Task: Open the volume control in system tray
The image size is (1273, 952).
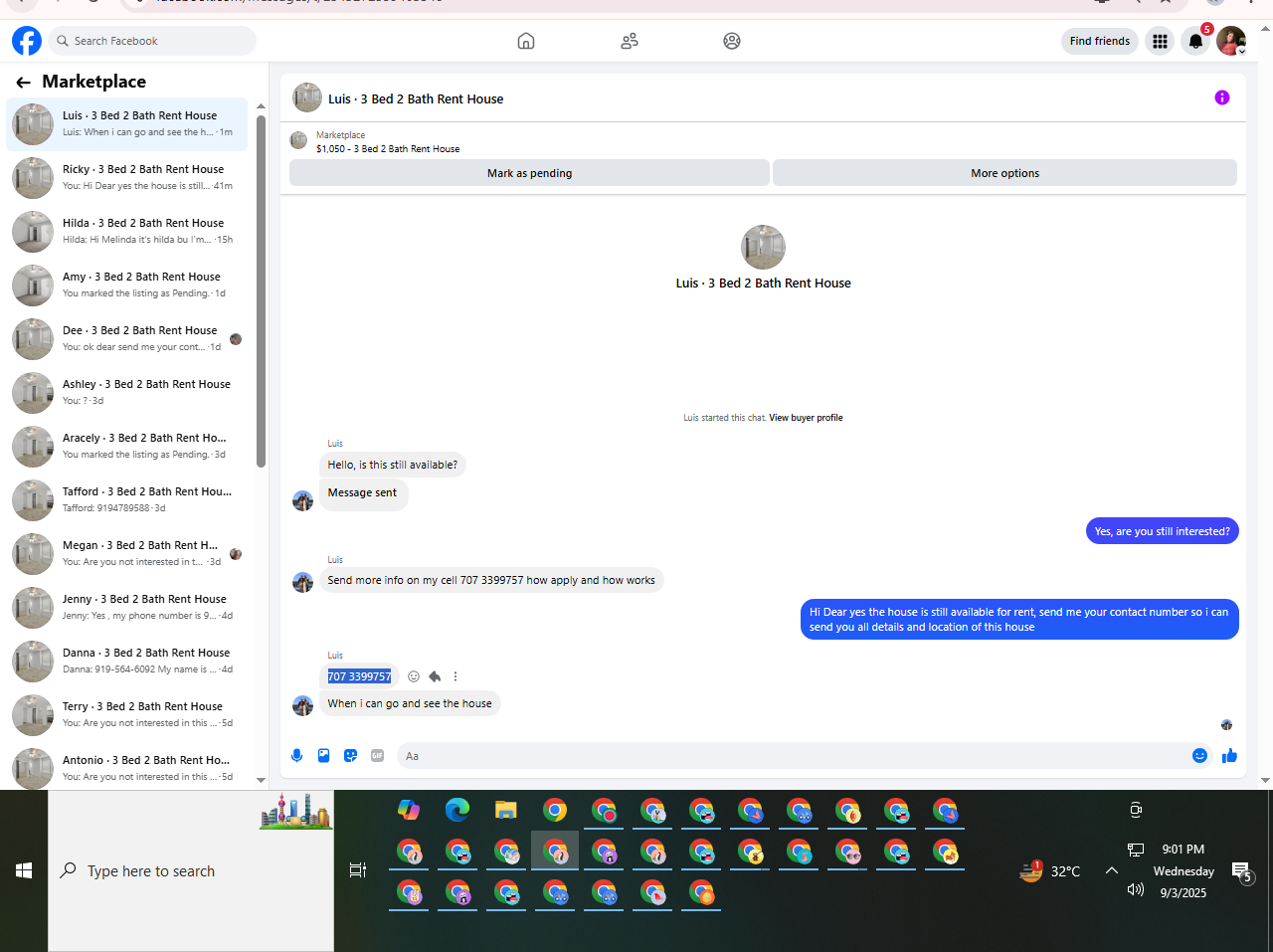Action: (x=1136, y=889)
